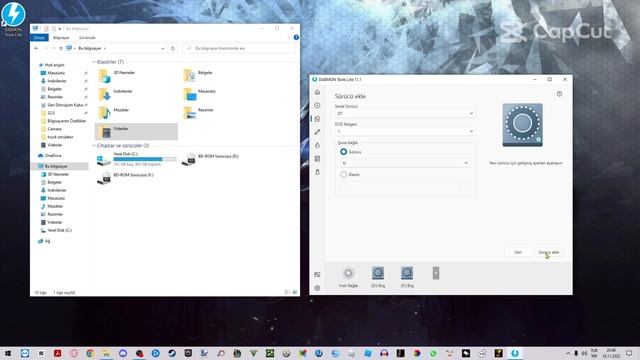This screenshot has width=640, height=360.
Task: Open WhatsApp from the taskbar
Action: click(x=433, y=353)
